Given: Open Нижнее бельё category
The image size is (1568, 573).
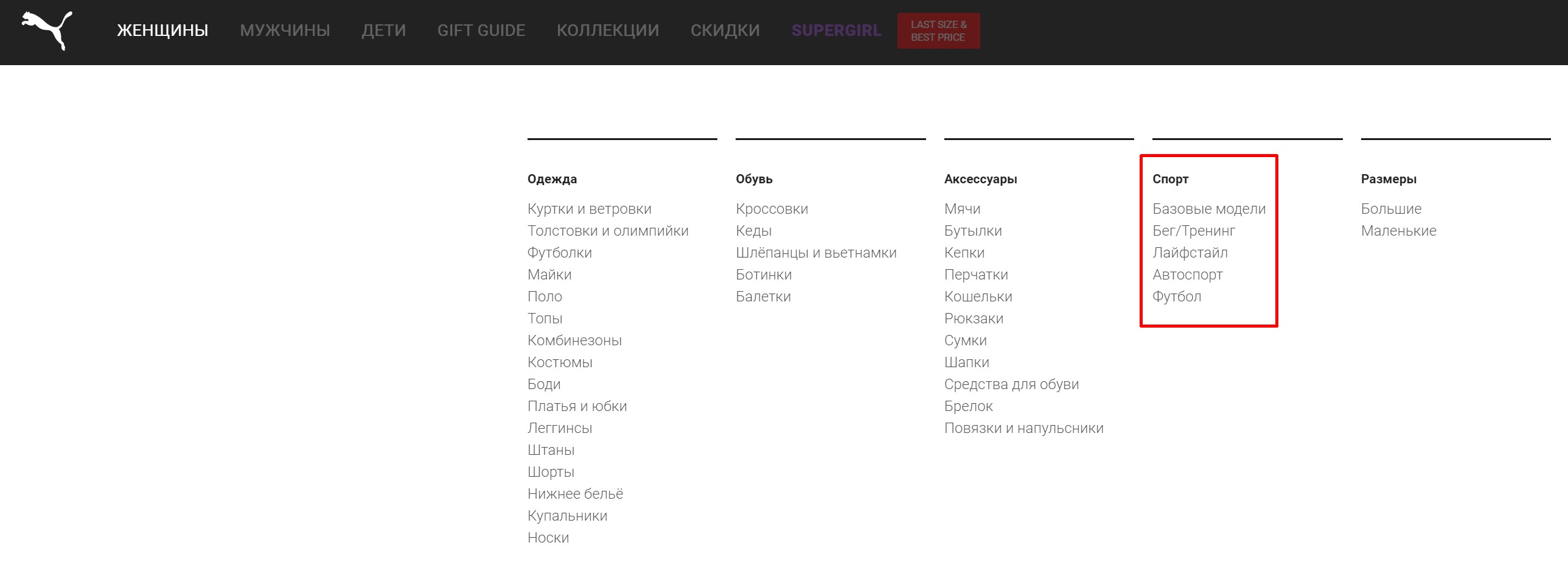Looking at the screenshot, I should click(574, 494).
